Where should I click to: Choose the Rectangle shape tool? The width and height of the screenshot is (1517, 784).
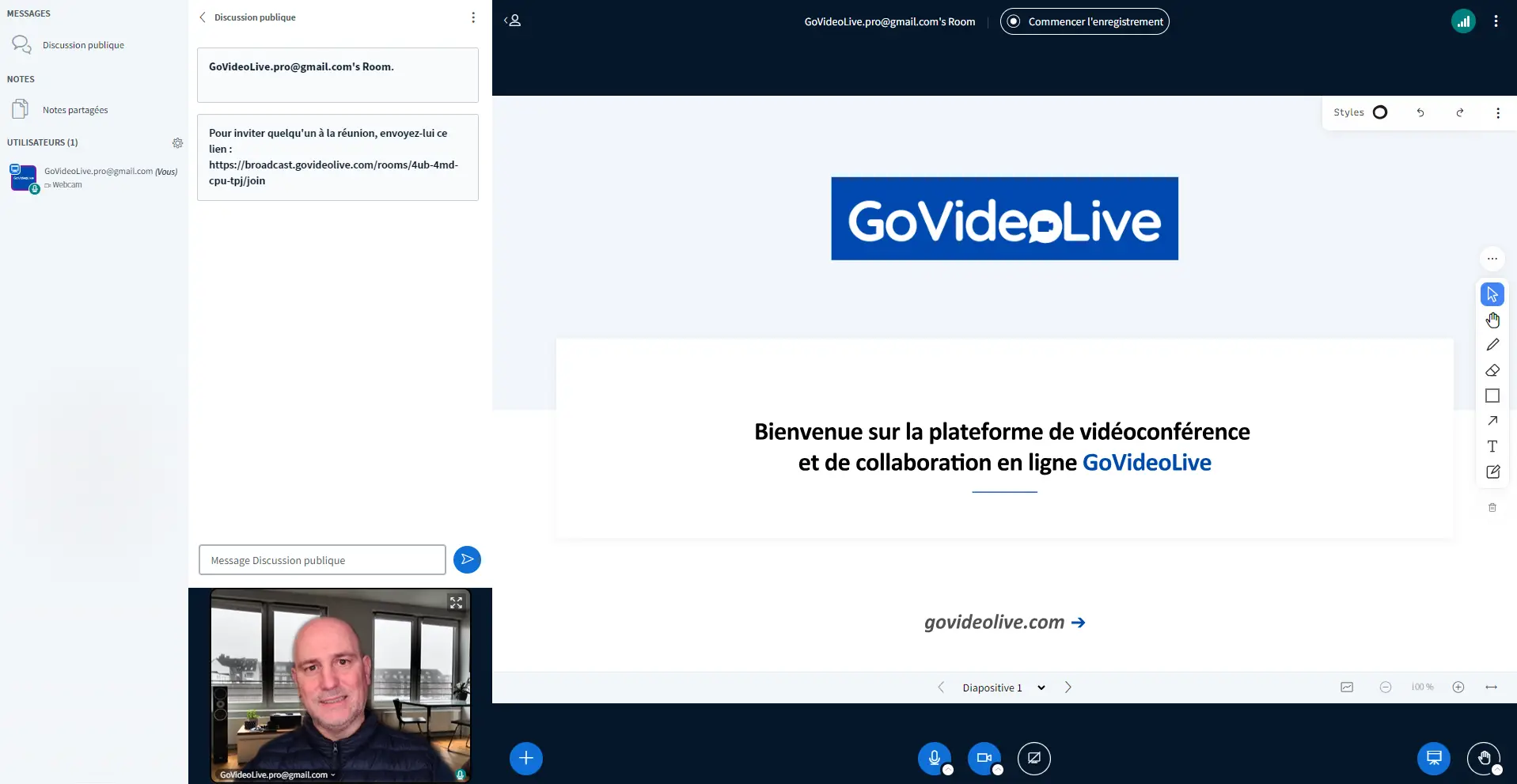(1492, 396)
